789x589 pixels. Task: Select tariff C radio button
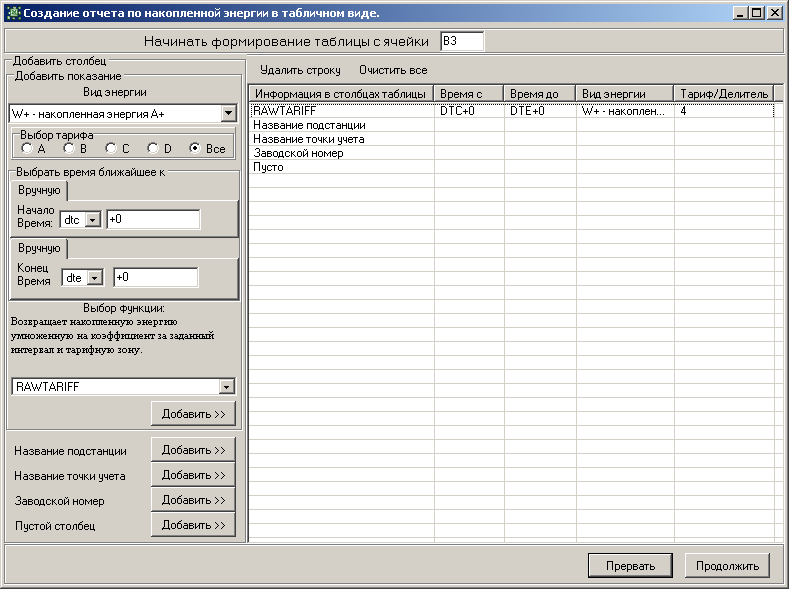[111, 148]
